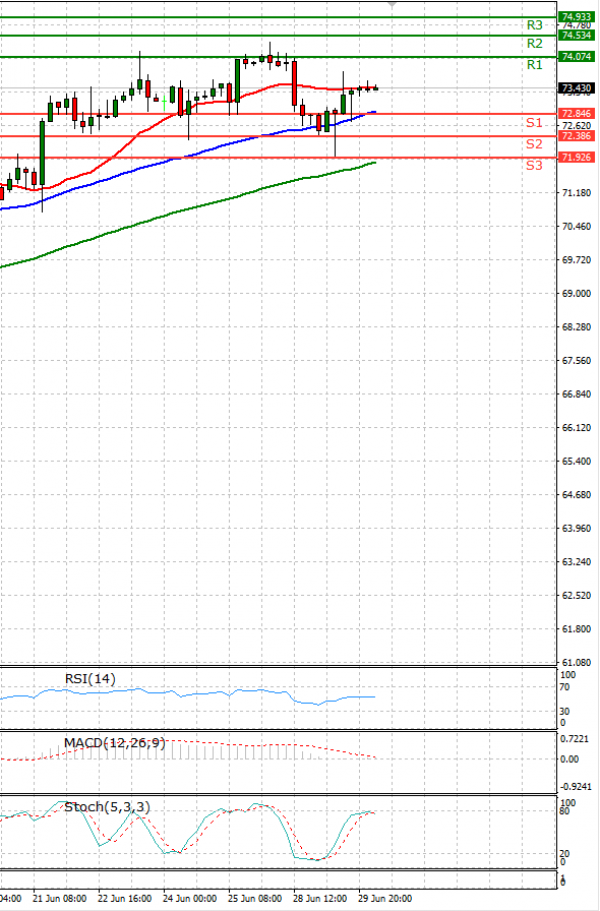Select the R2 resistance label

[534, 44]
